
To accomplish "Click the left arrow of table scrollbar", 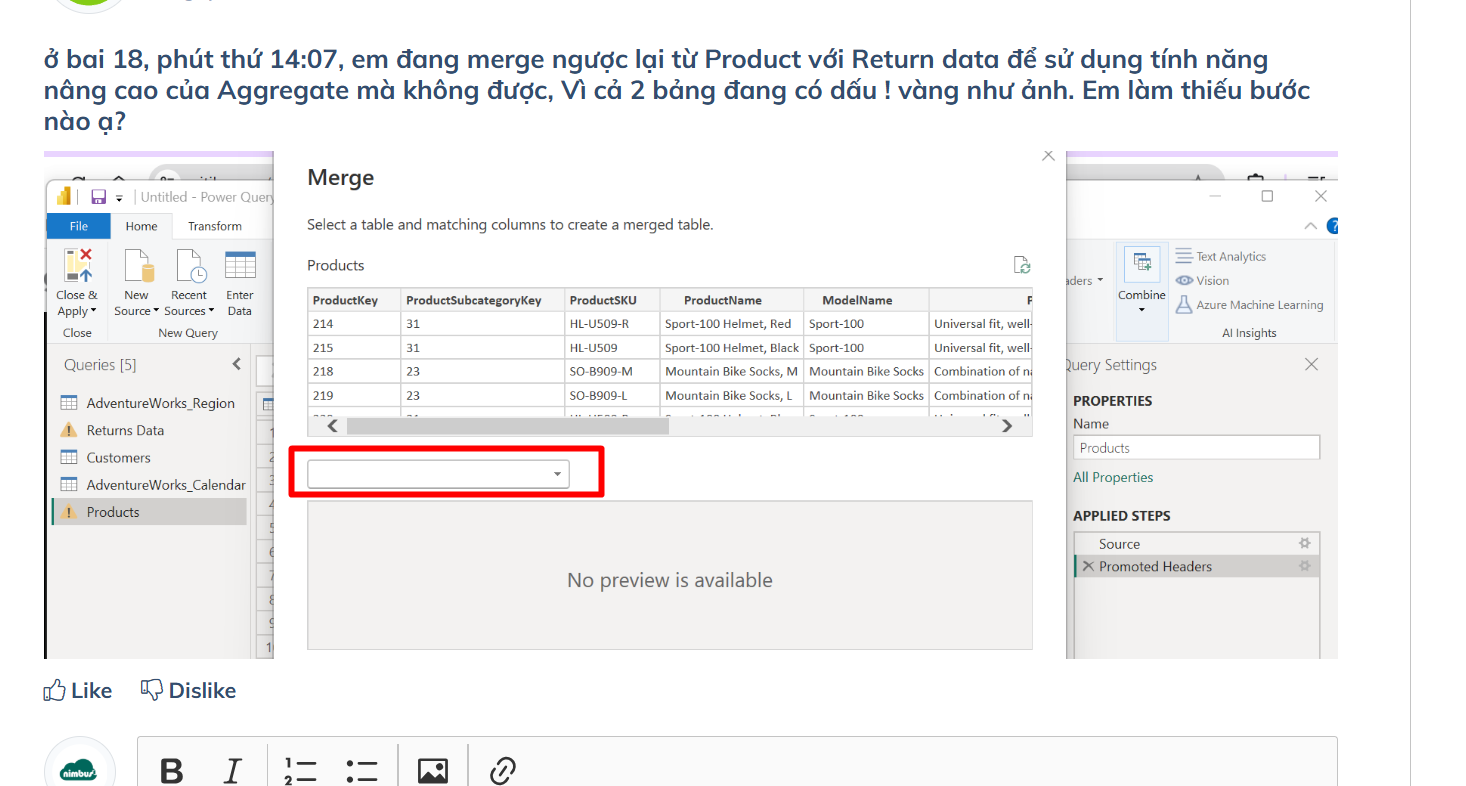I will tap(332, 426).
